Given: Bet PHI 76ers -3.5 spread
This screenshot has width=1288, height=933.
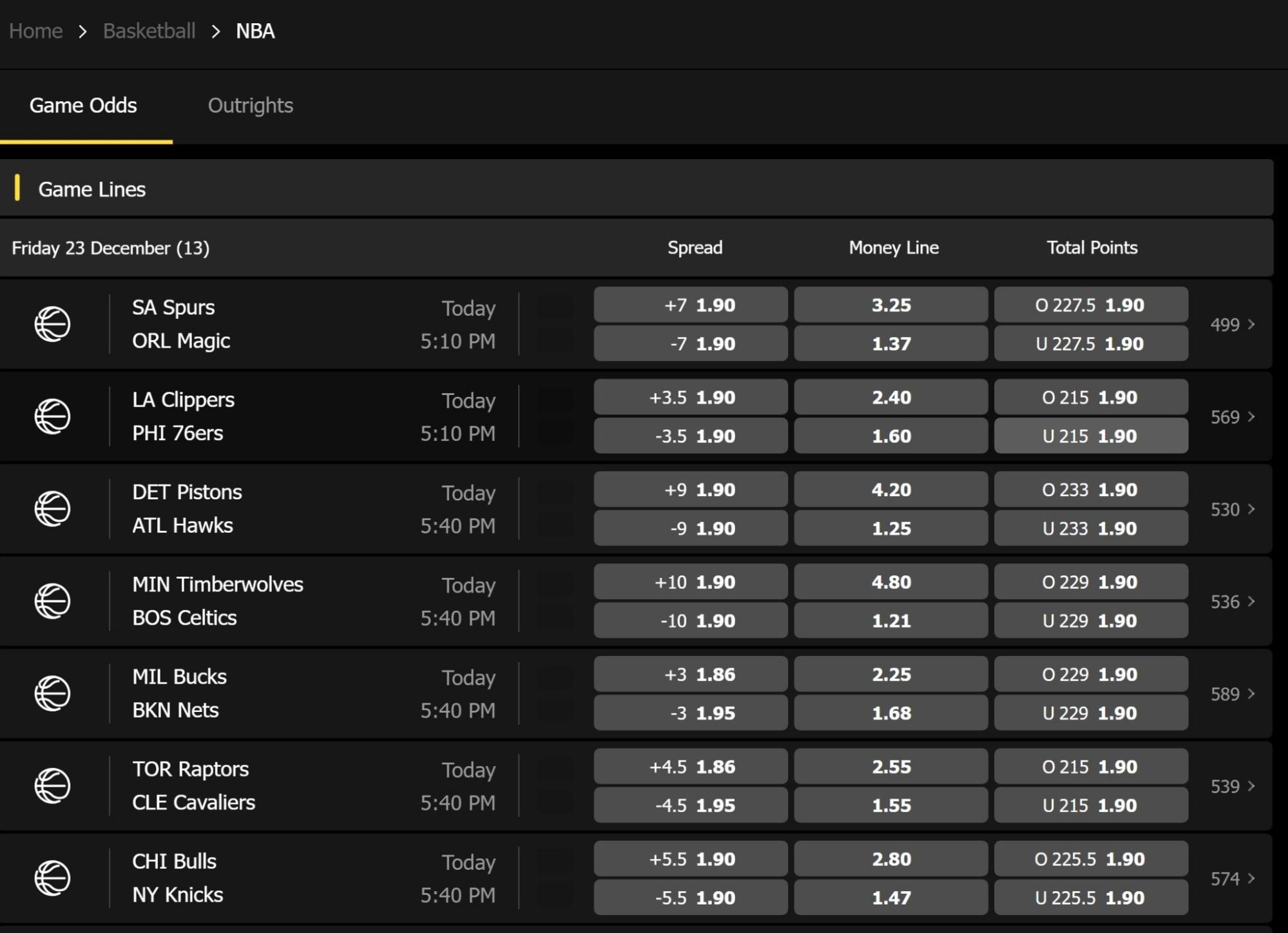Looking at the screenshot, I should [691, 436].
